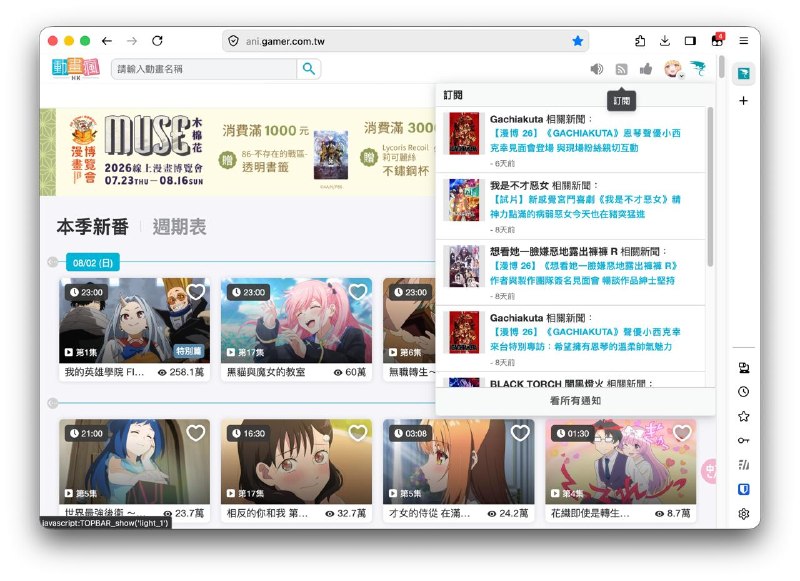
Task: Toggle the blue bookmark star
Action: tap(578, 41)
